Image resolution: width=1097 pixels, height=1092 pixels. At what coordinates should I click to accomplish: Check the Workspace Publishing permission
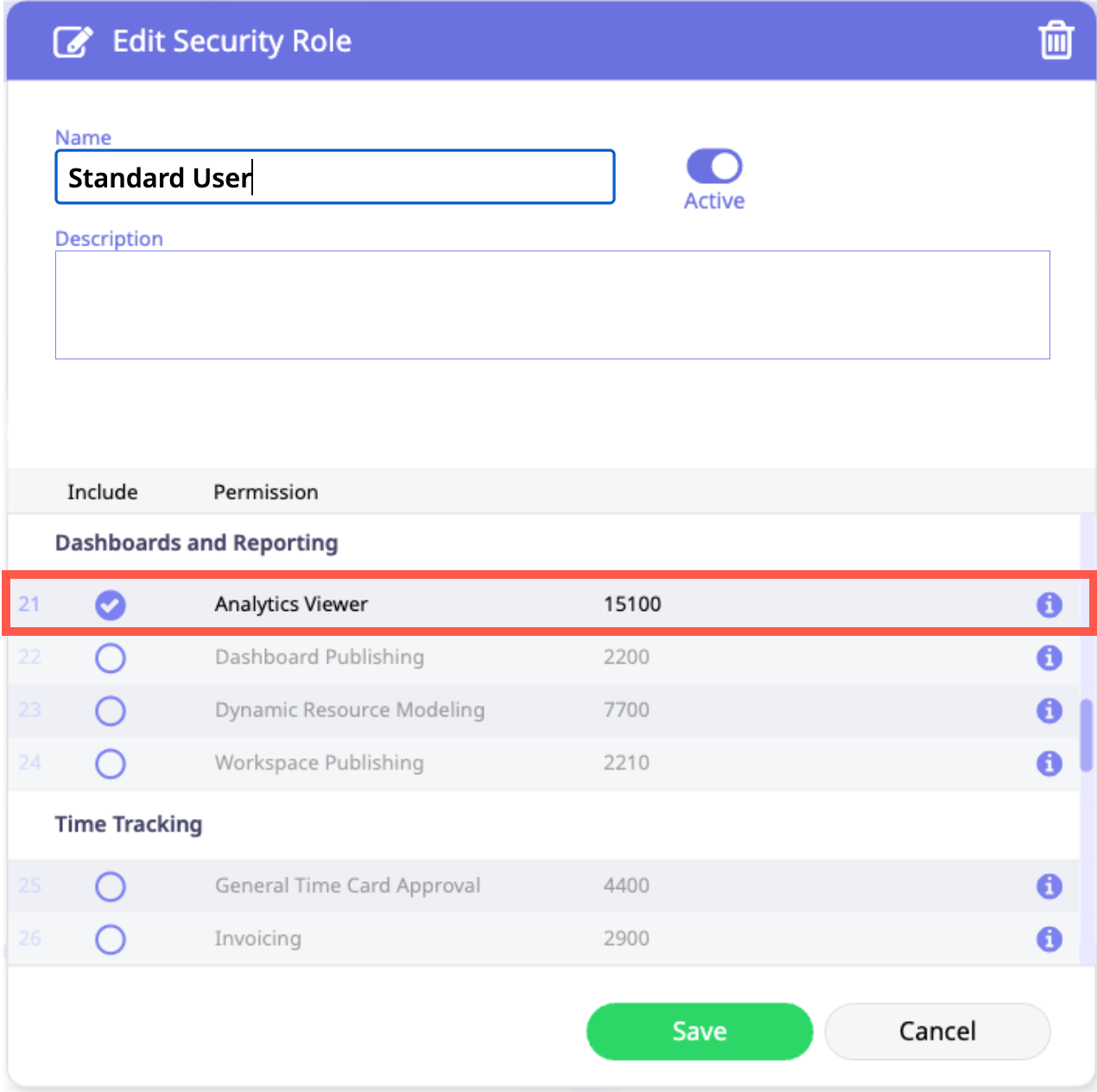pos(111,764)
